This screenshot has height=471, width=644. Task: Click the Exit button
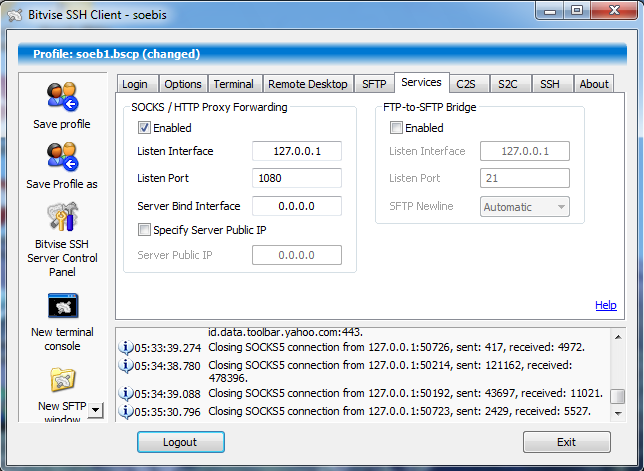click(x=567, y=442)
